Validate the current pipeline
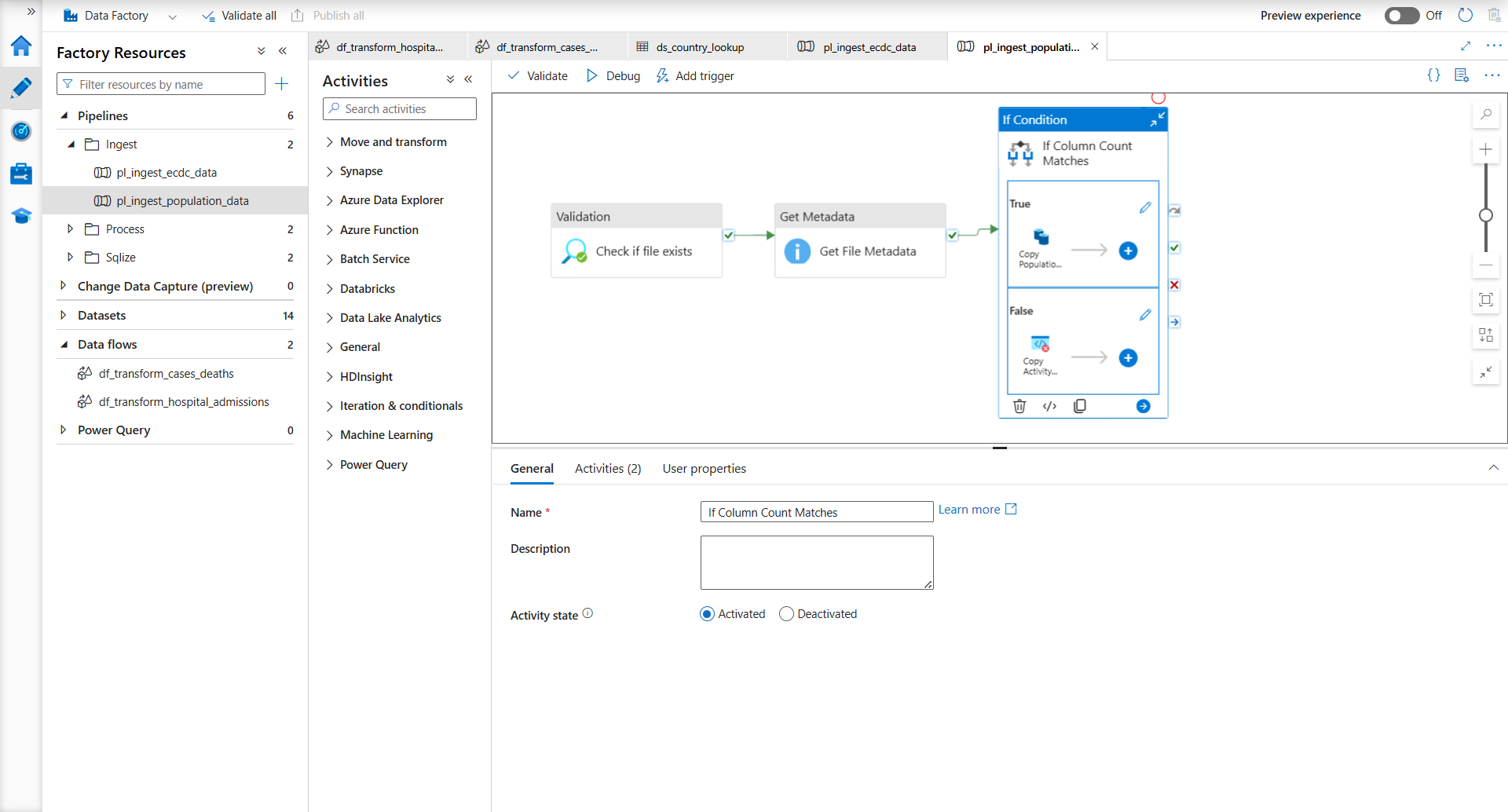Viewport: 1508px width, 812px height. point(538,76)
